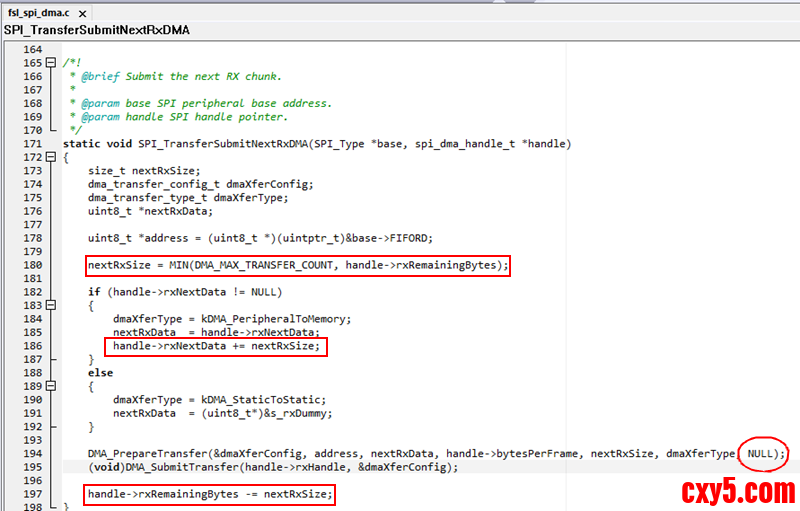Viewport: 800px width, 511px height.
Task: Click the 'else' keyword on line 188
Action: (x=101, y=373)
